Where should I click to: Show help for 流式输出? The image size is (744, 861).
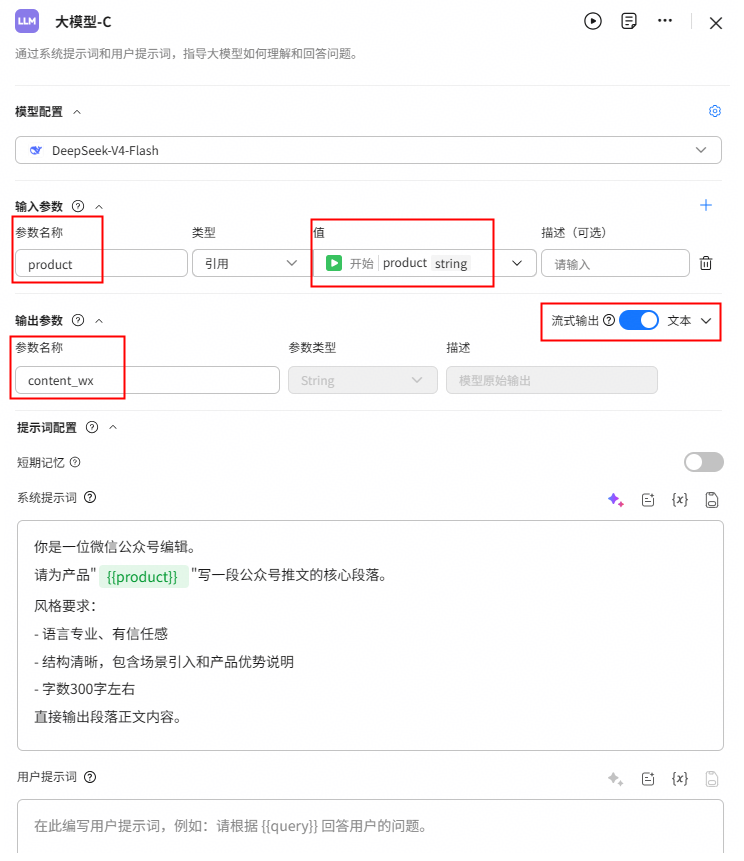click(608, 321)
